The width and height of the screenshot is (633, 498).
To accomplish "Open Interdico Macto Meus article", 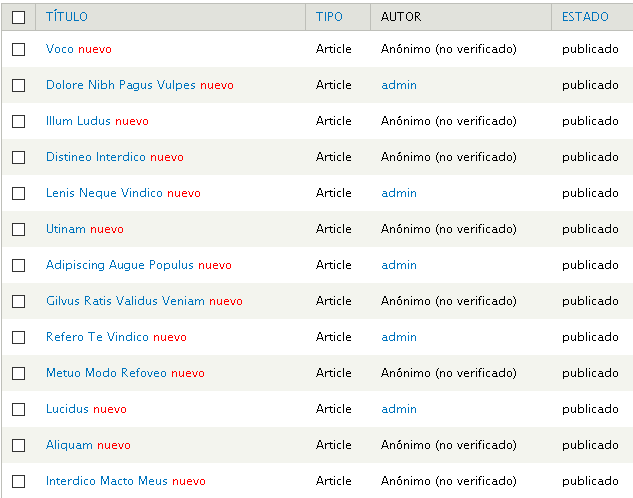I will 107,481.
